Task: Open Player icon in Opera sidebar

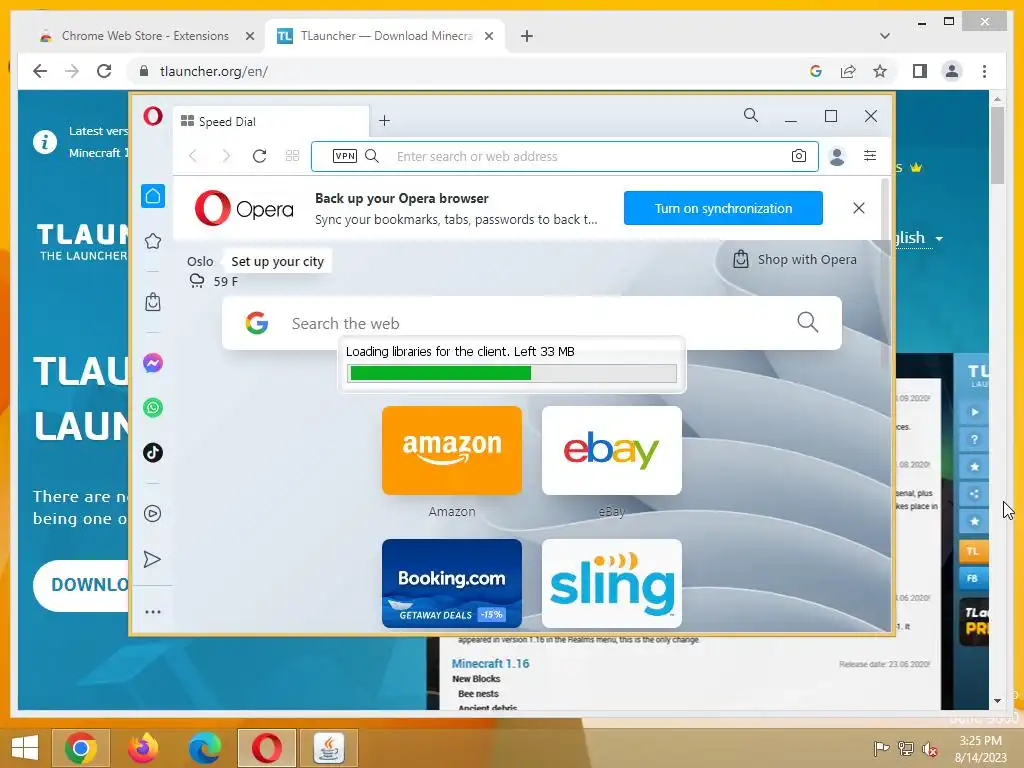Action: [153, 514]
